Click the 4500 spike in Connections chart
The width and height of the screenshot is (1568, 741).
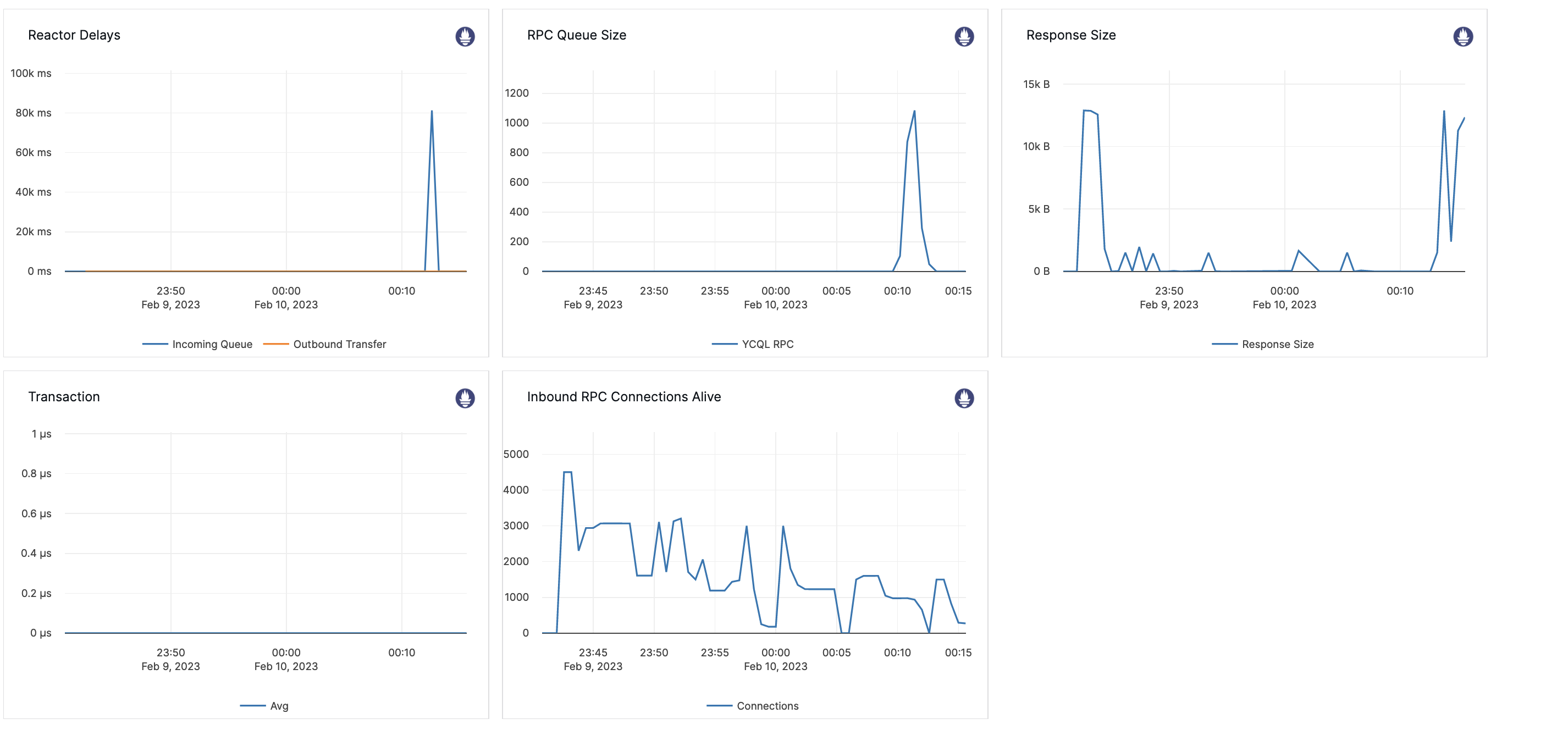click(567, 472)
